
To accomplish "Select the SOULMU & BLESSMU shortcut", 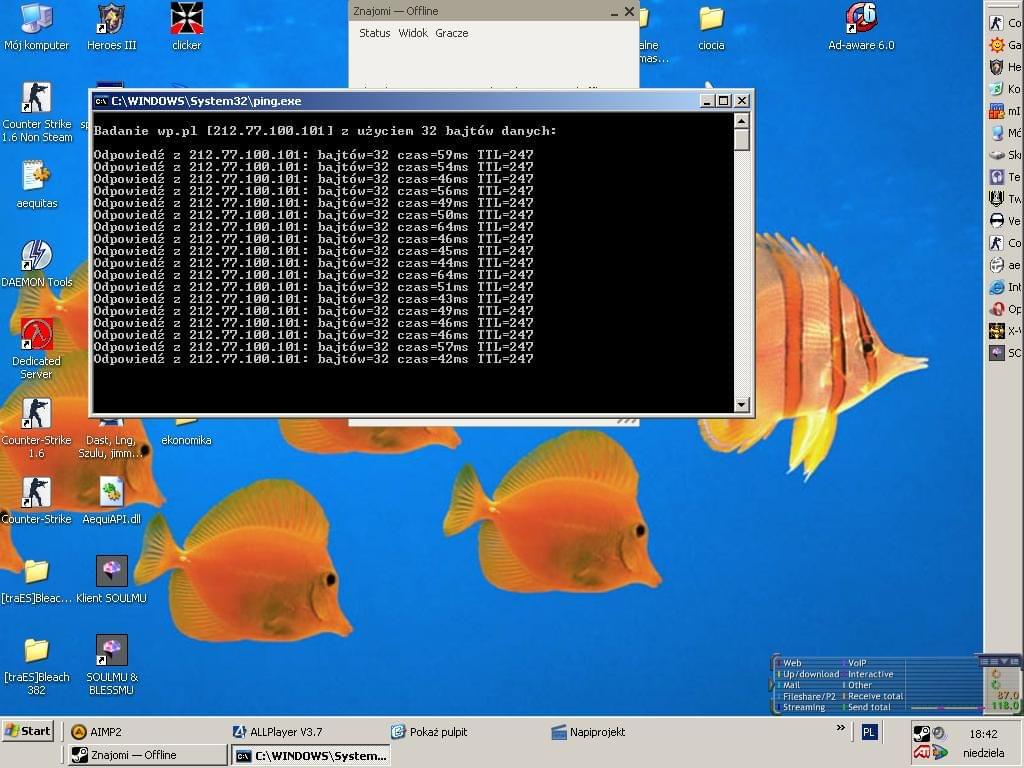I will 112,665.
